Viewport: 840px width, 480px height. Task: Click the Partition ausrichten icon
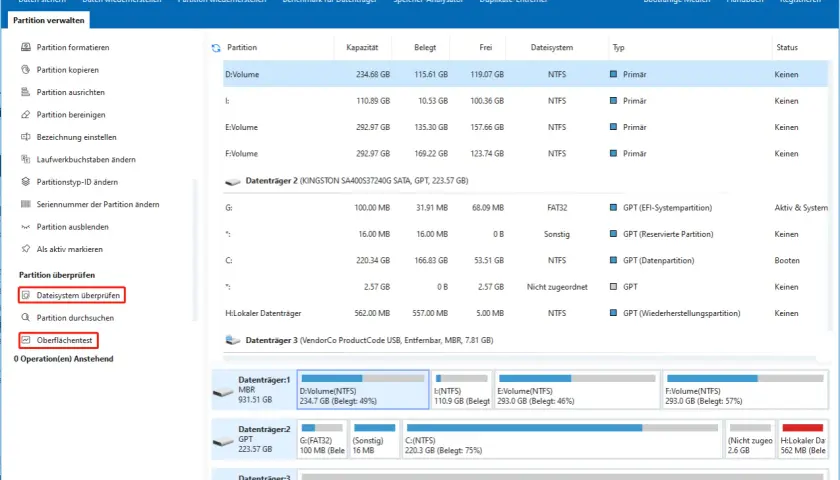26,92
